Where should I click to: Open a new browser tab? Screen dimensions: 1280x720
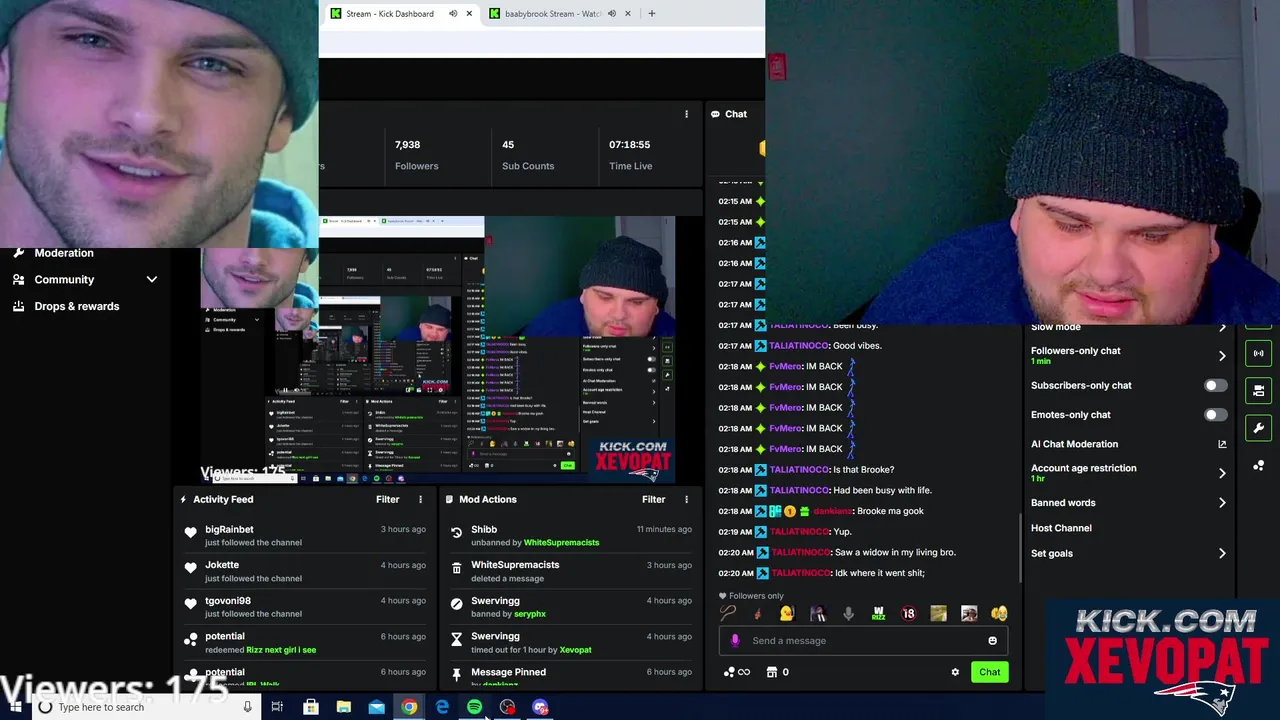(x=651, y=14)
